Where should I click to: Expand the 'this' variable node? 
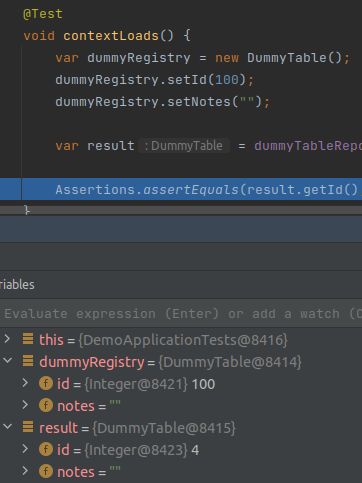click(x=7, y=339)
